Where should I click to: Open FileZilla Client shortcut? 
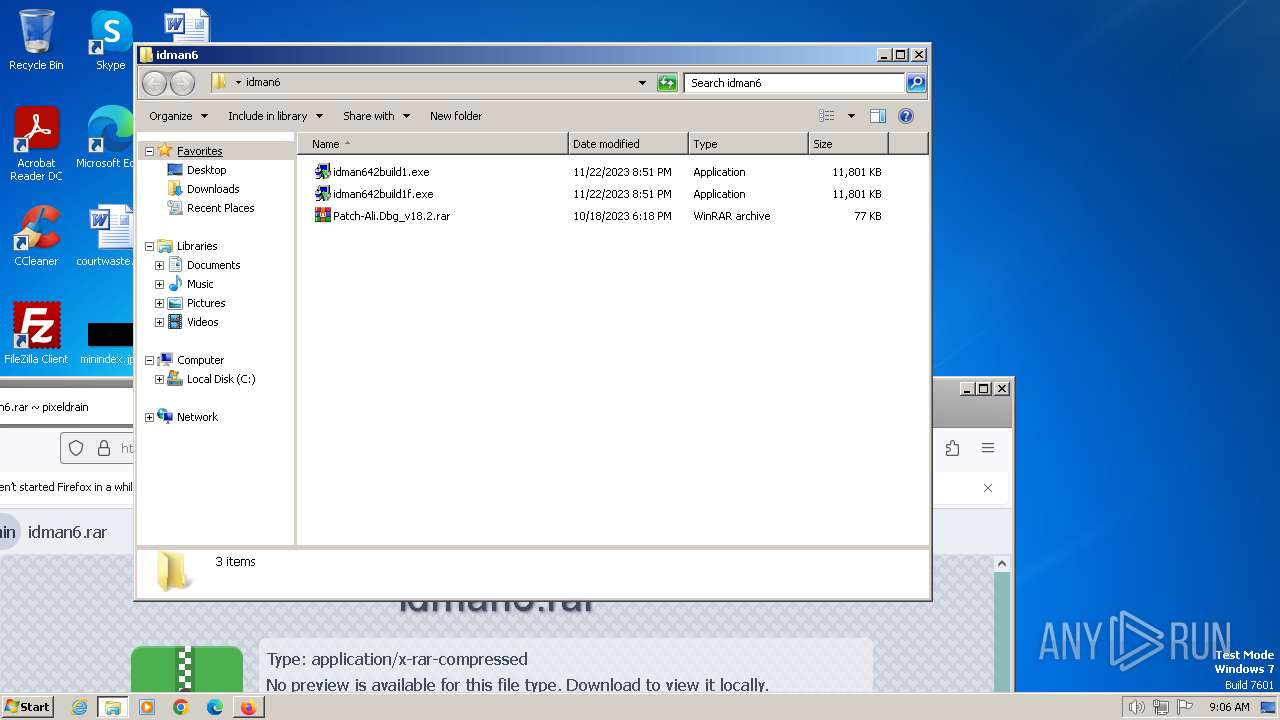(x=36, y=333)
